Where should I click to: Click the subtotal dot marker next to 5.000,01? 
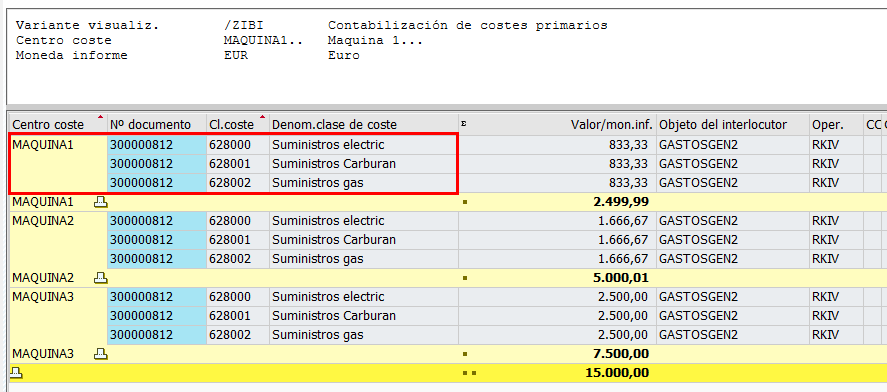465,278
